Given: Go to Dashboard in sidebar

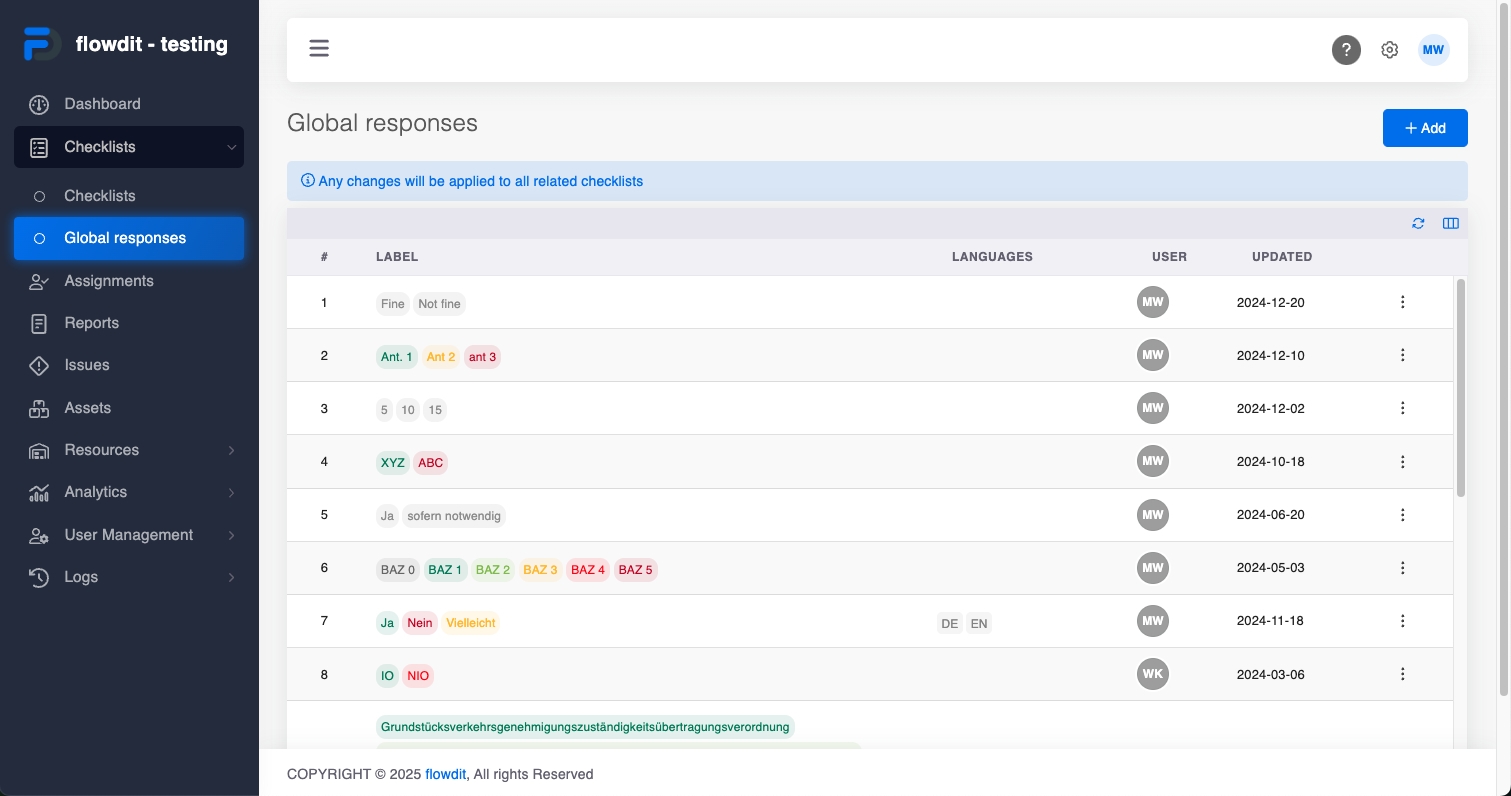Looking at the screenshot, I should tap(102, 104).
